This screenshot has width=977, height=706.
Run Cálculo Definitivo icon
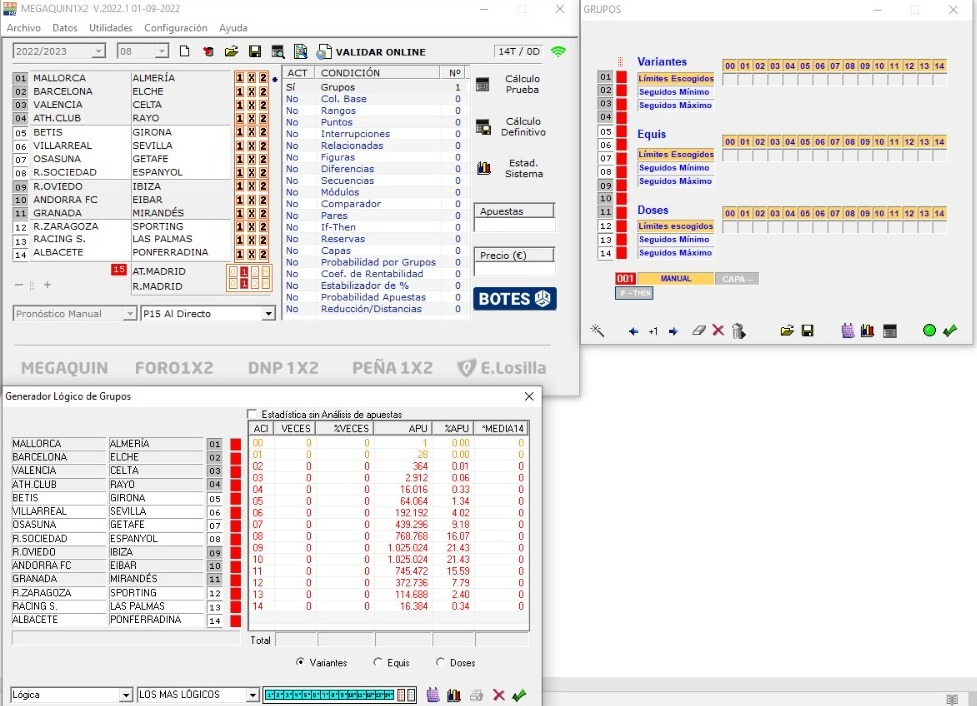[x=484, y=127]
